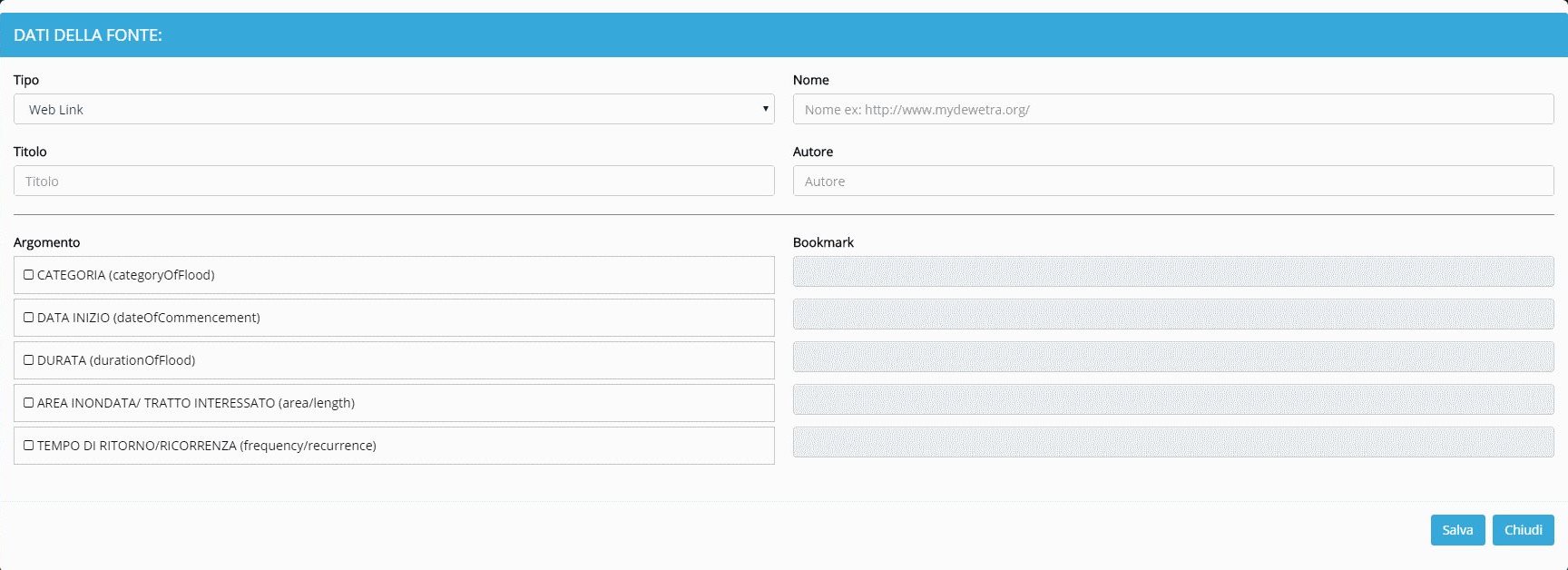
Task: Tick the DATA INIZIO (dateOfCommencement) checkbox
Action: coord(29,318)
